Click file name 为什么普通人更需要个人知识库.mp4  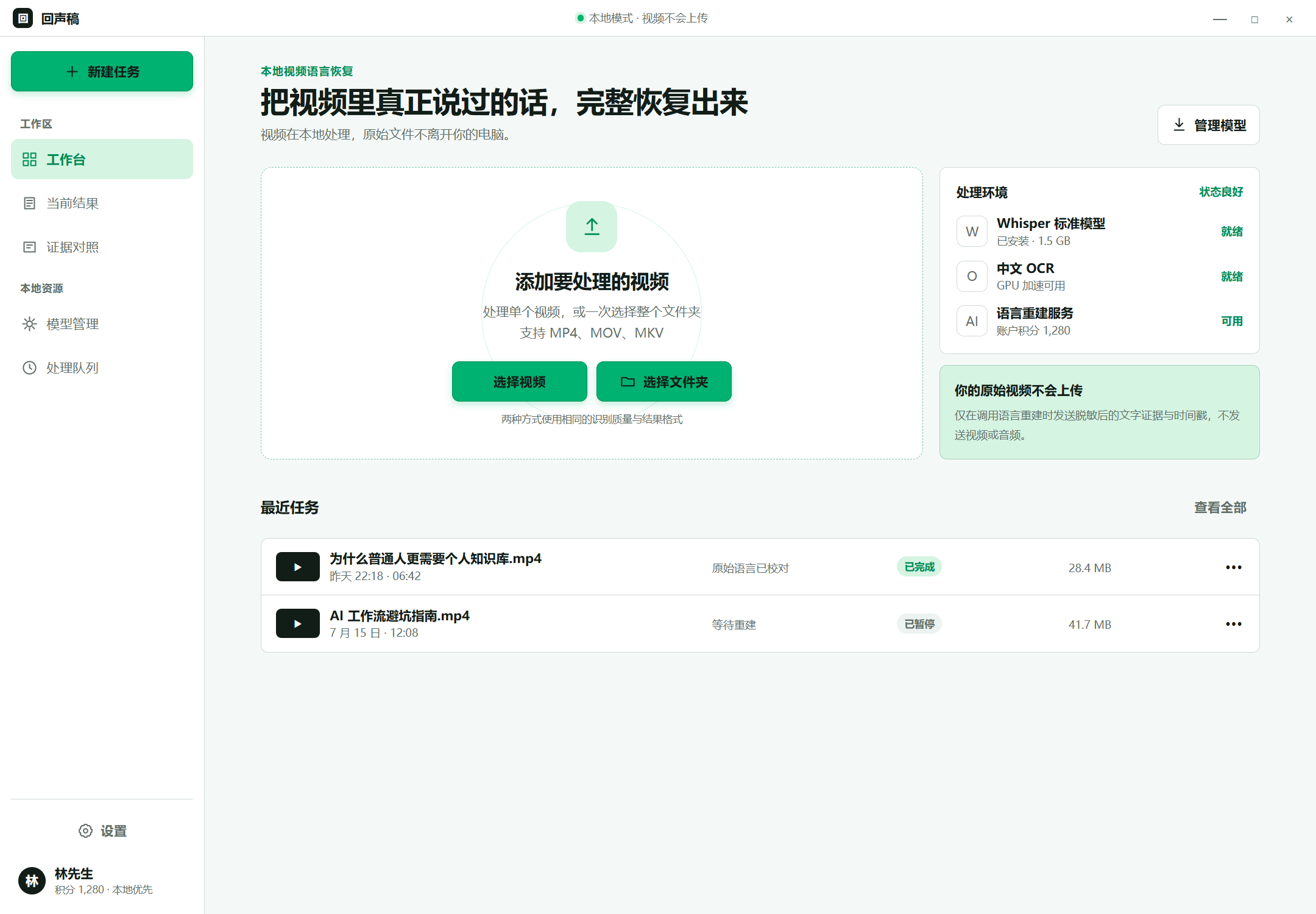coord(435,559)
